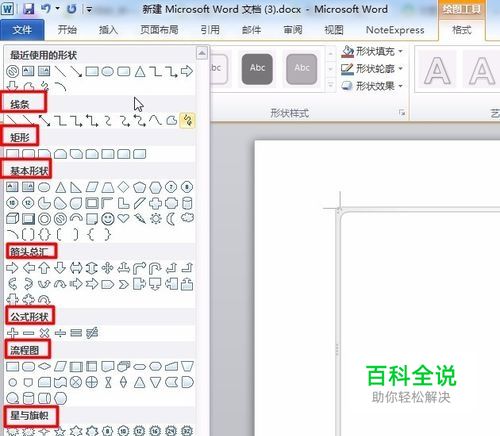
Task: Open the 视图 ribbon tab
Action: [334, 30]
